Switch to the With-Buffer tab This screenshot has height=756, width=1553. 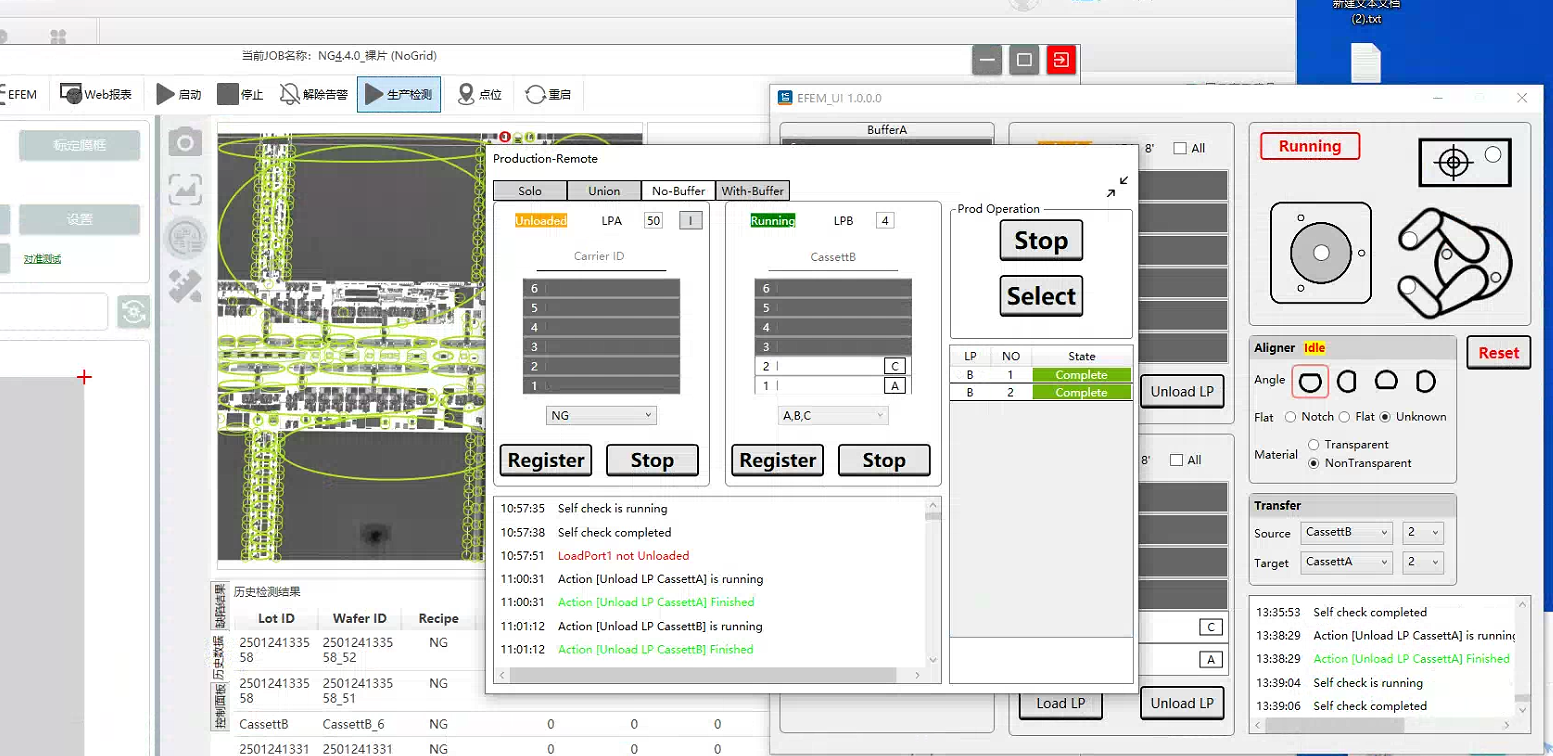click(753, 191)
